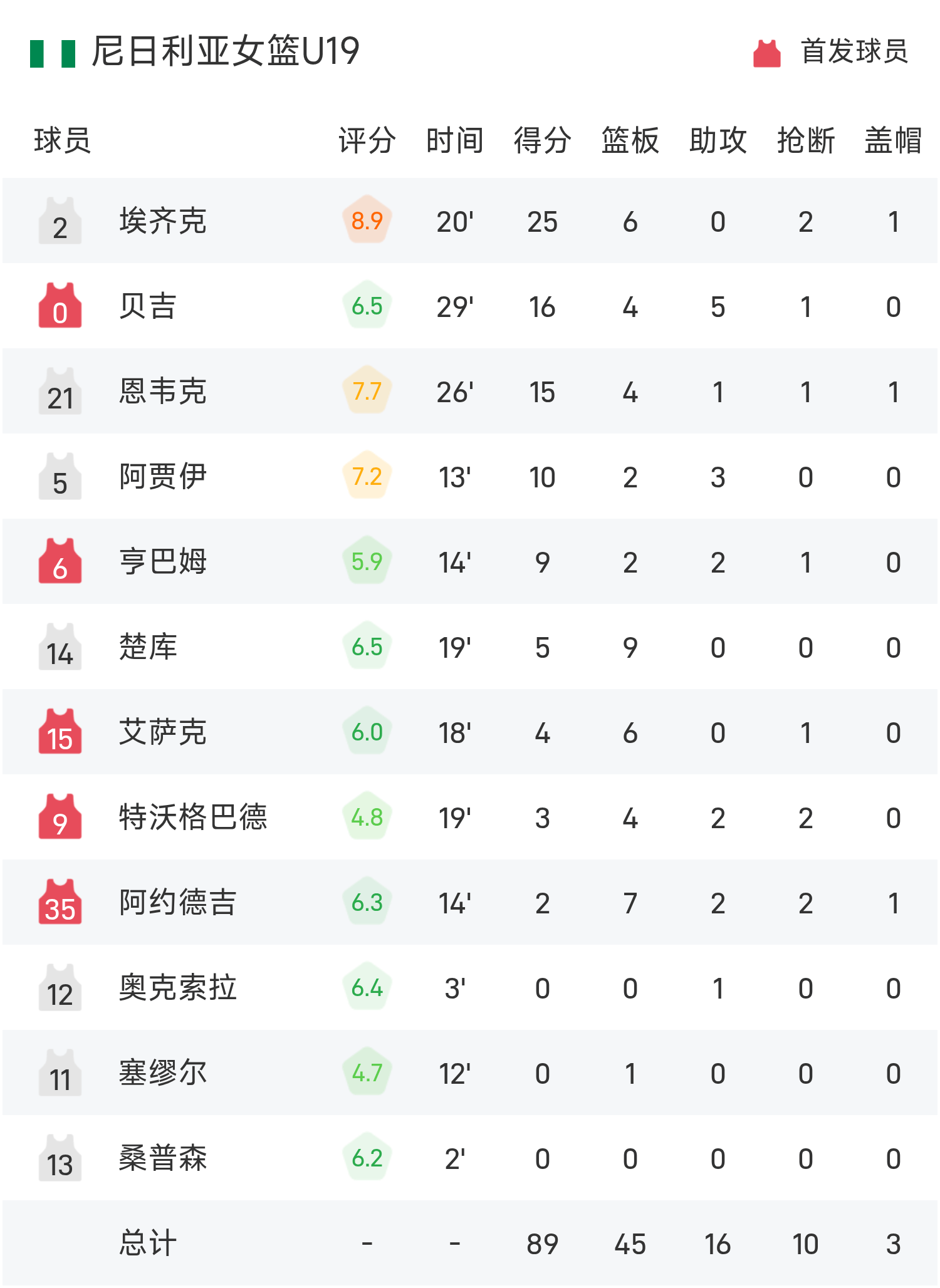Click the 总计 totals row label
The height and width of the screenshot is (1288, 940).
point(149,1244)
